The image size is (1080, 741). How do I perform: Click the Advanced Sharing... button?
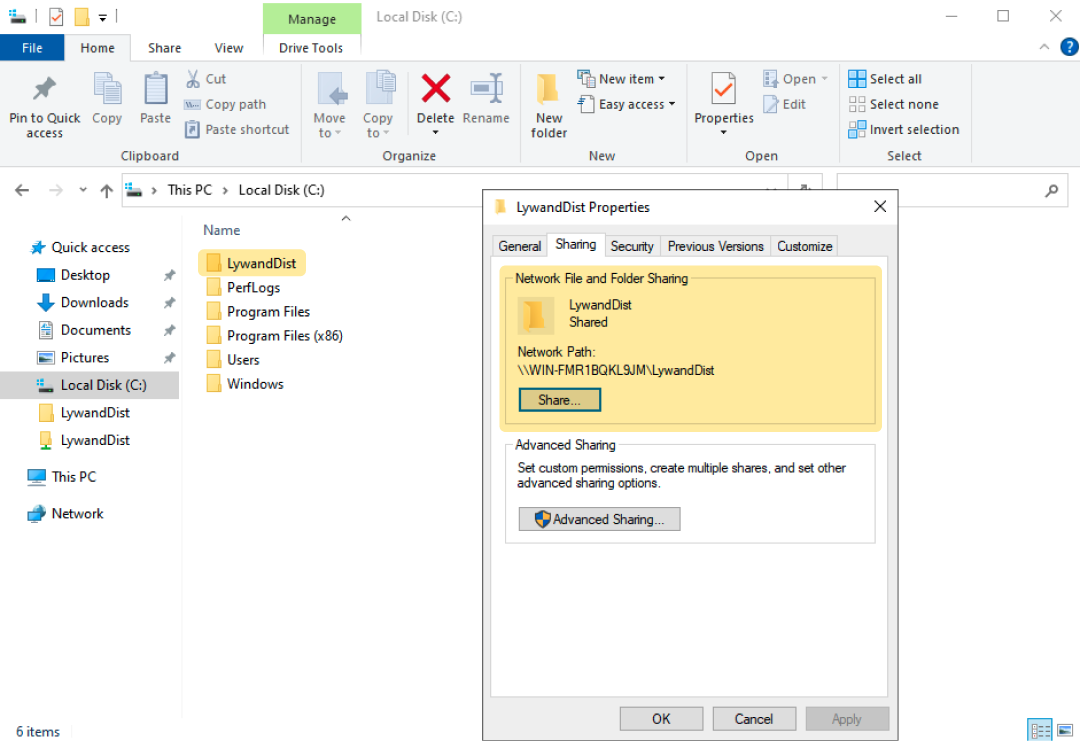599,519
